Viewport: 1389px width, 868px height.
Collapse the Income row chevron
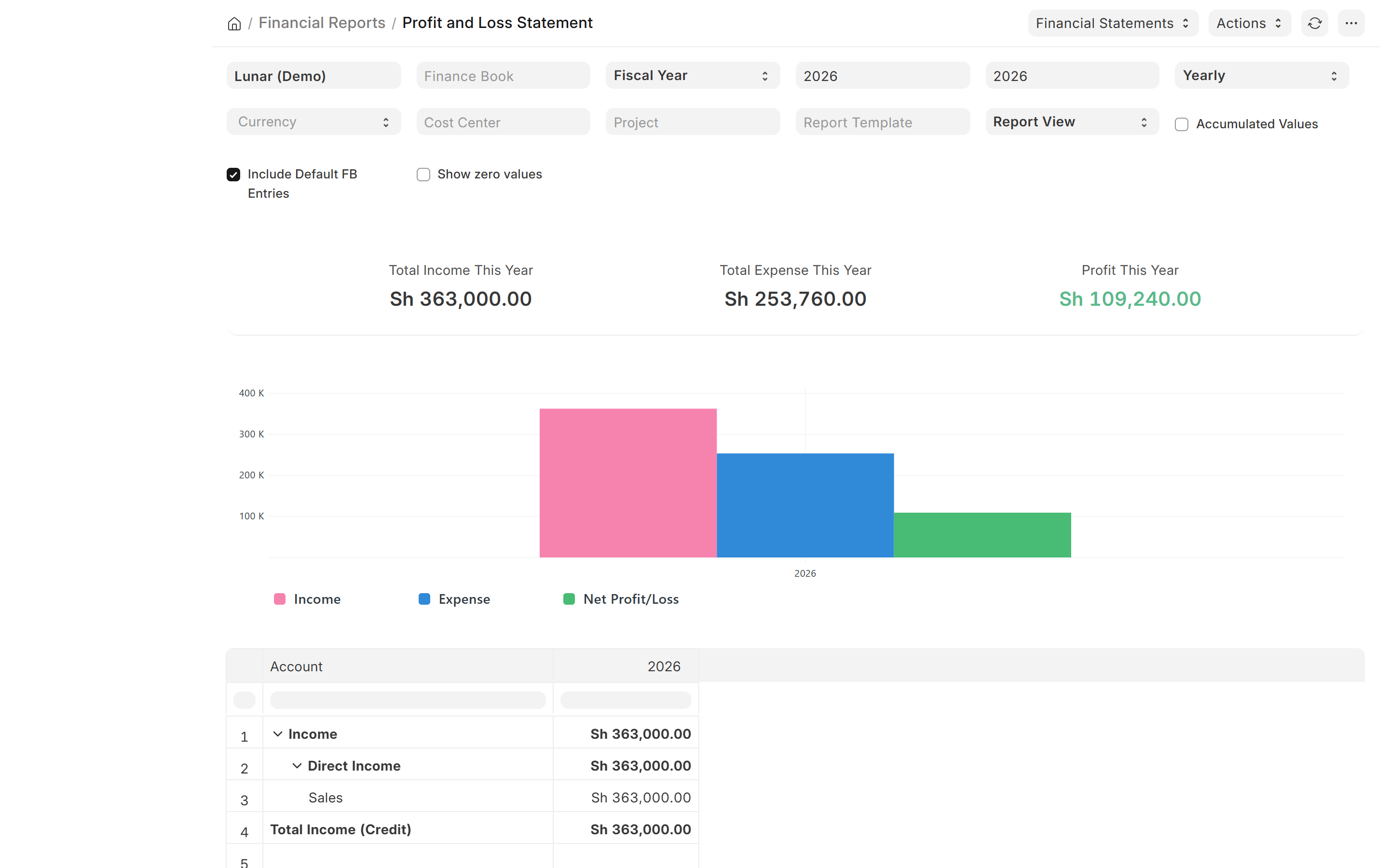pos(278,733)
